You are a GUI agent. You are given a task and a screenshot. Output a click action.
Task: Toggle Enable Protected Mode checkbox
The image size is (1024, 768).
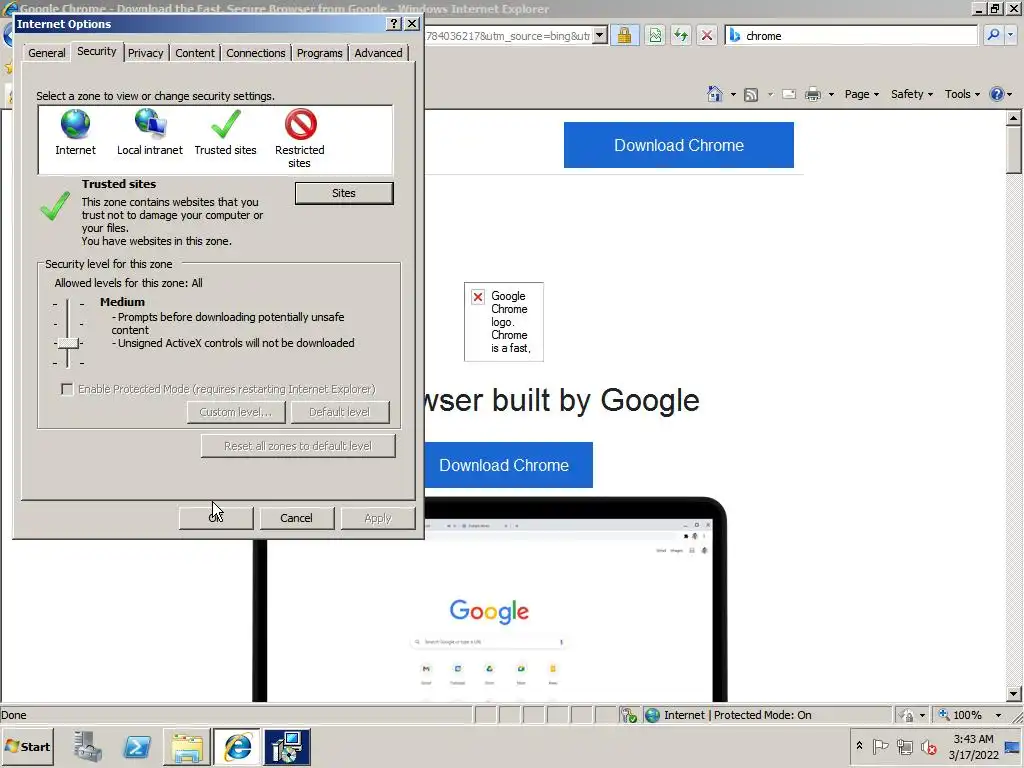tap(67, 389)
